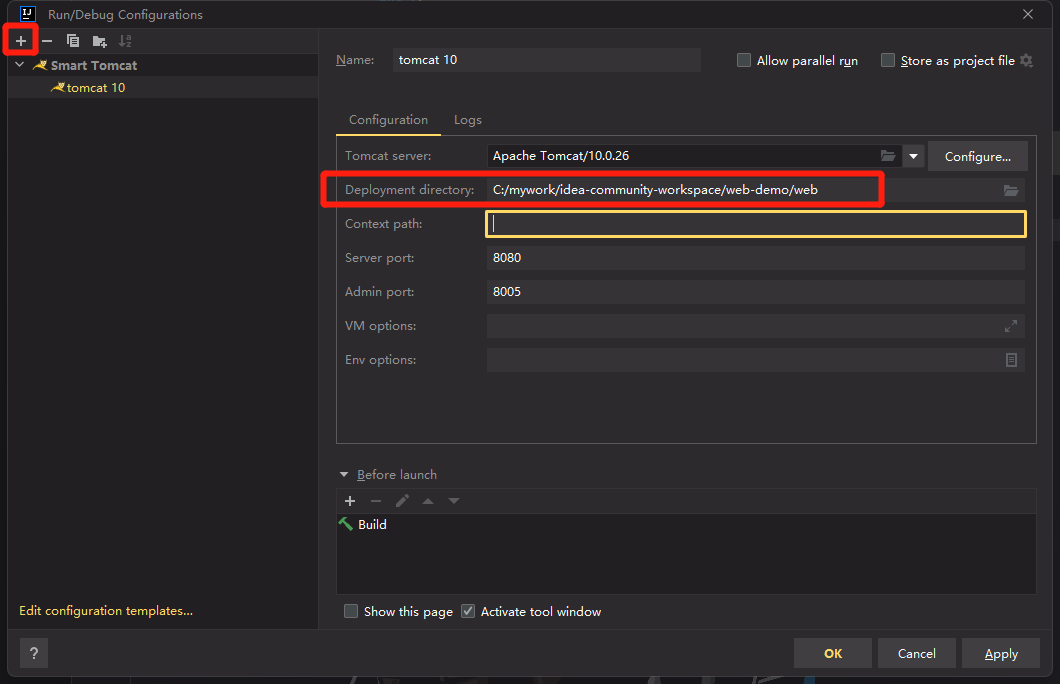Sort configurations alphabetically
The height and width of the screenshot is (684, 1060).
click(125, 41)
